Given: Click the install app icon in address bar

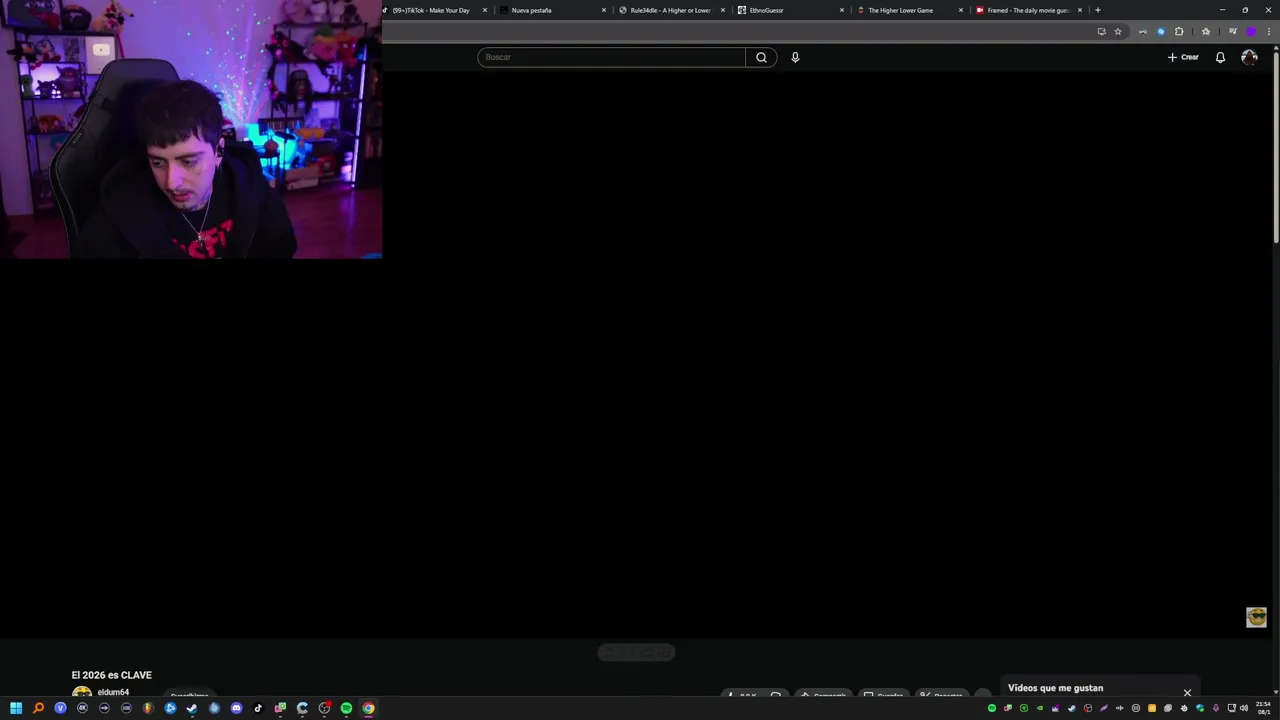Looking at the screenshot, I should click(x=1102, y=31).
